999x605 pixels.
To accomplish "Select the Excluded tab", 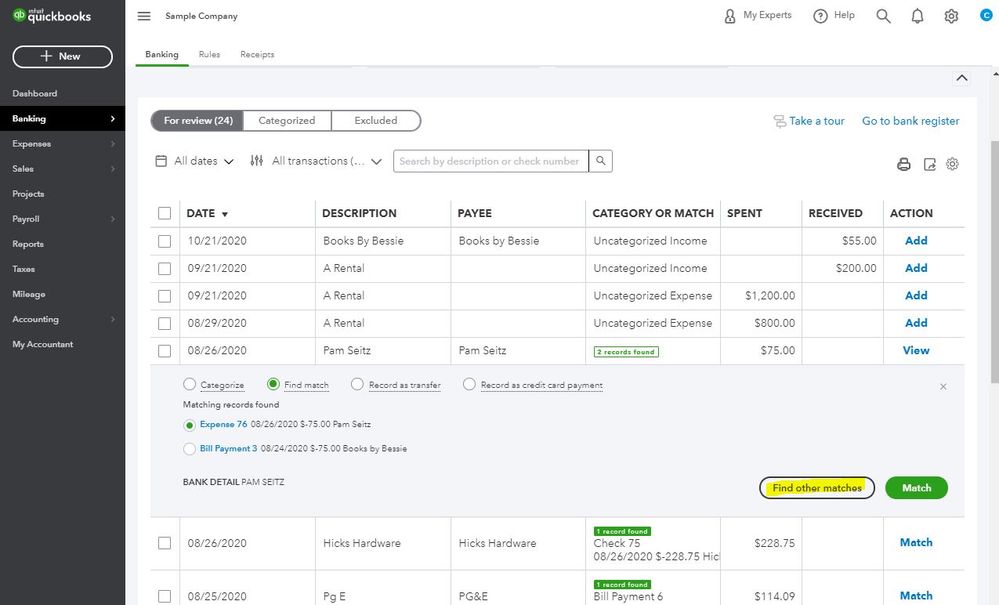I will (x=376, y=120).
